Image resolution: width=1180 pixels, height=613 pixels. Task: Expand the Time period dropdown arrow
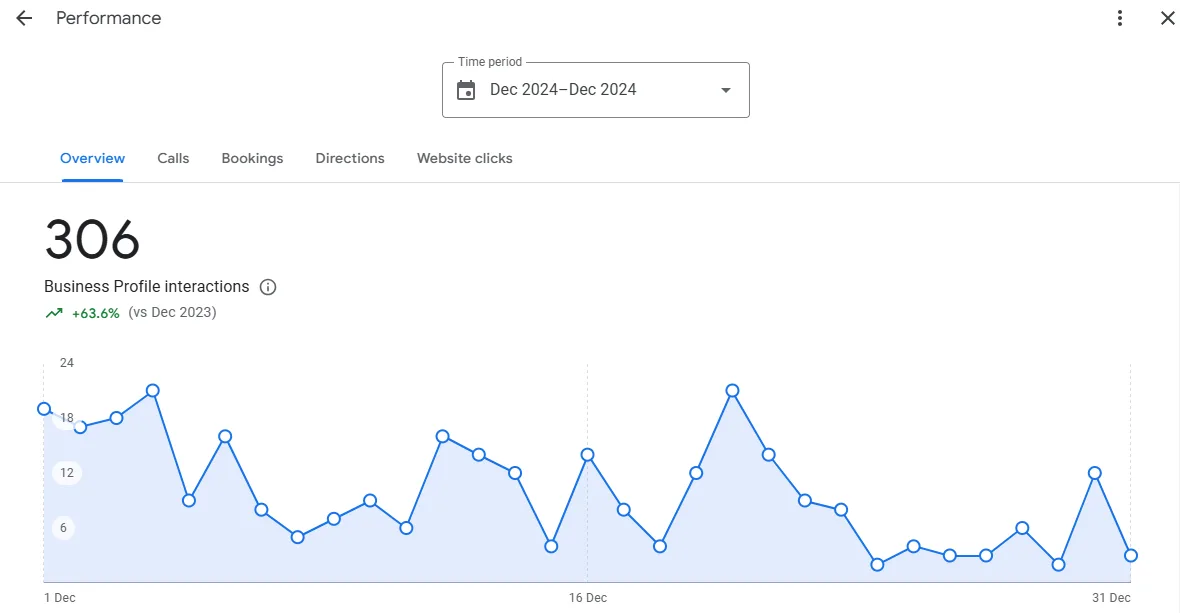click(x=725, y=90)
